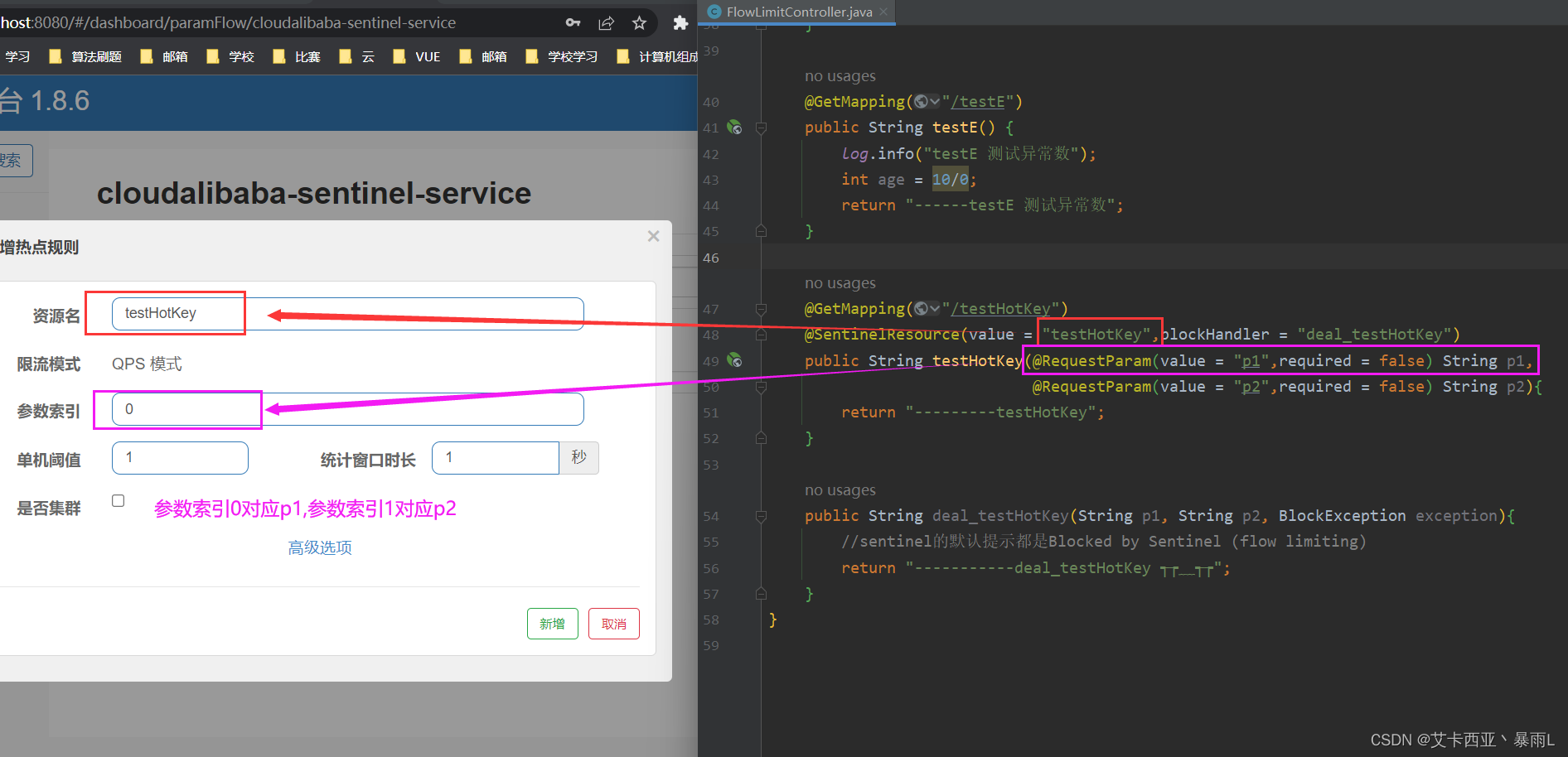Close the FlowLimitController.java tab

883,12
